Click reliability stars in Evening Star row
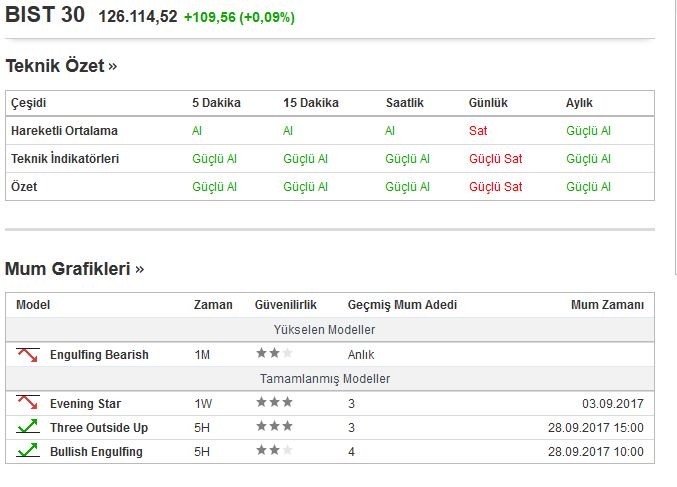The image size is (677, 487). click(x=274, y=403)
